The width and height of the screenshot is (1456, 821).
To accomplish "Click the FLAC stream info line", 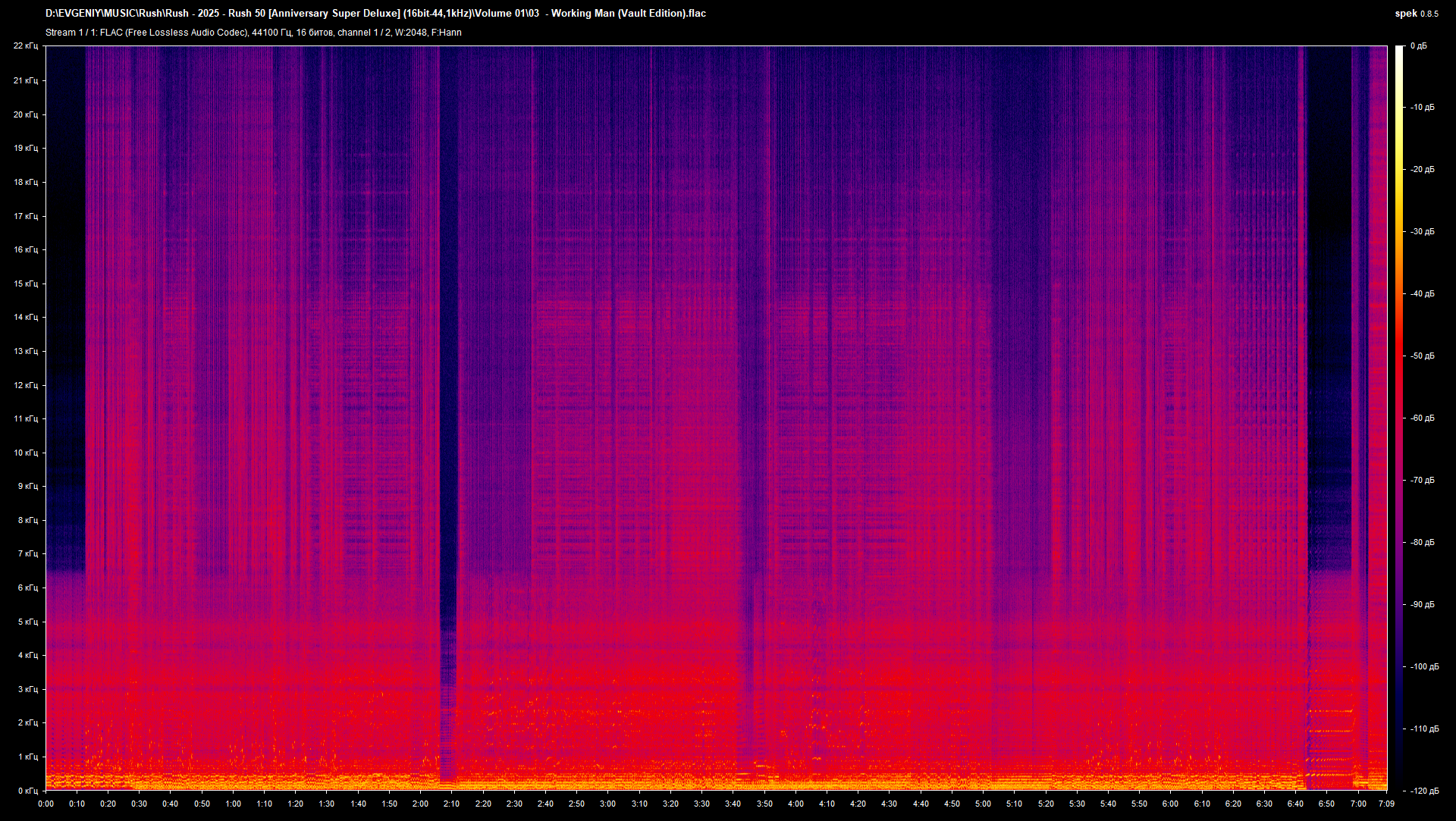I will pyautogui.click(x=253, y=33).
